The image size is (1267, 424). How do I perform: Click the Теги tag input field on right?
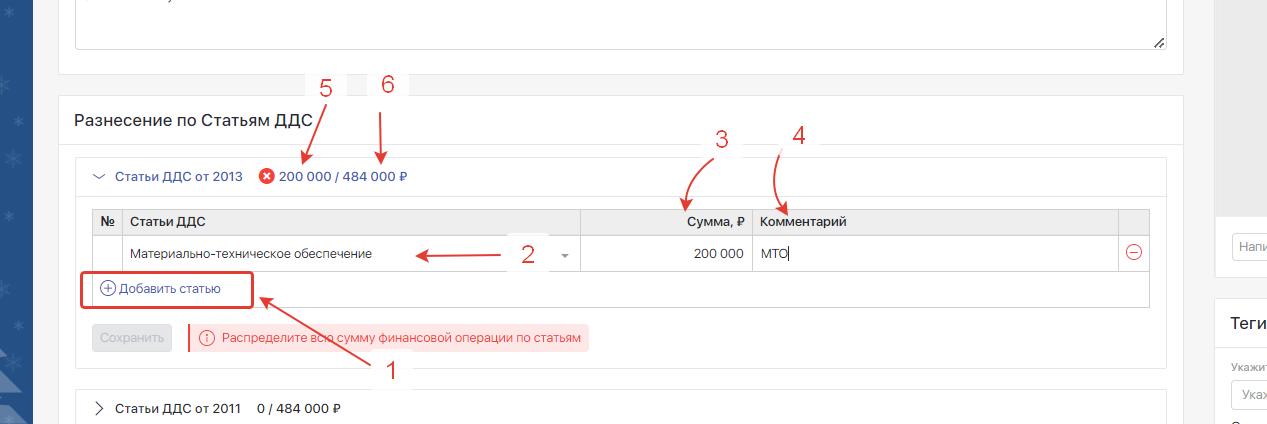click(1250, 395)
